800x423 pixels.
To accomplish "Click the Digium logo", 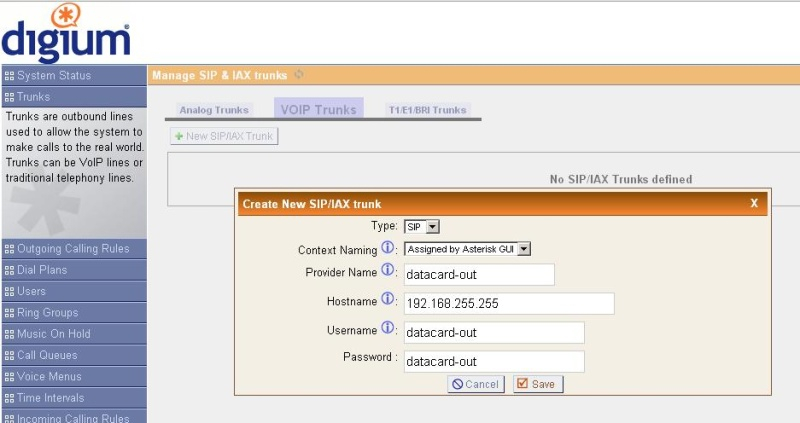I will tap(66, 32).
